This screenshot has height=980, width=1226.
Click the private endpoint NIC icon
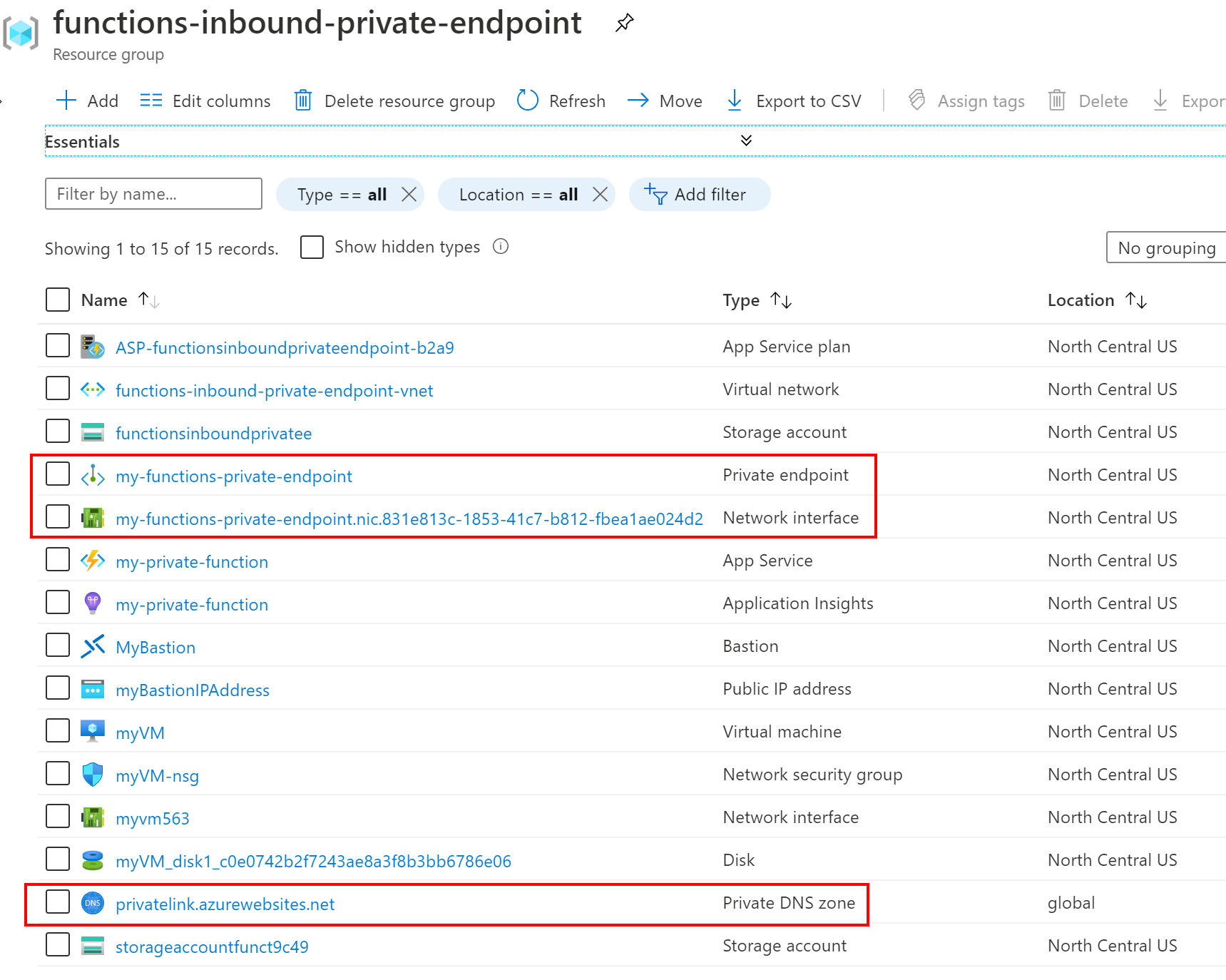[93, 518]
